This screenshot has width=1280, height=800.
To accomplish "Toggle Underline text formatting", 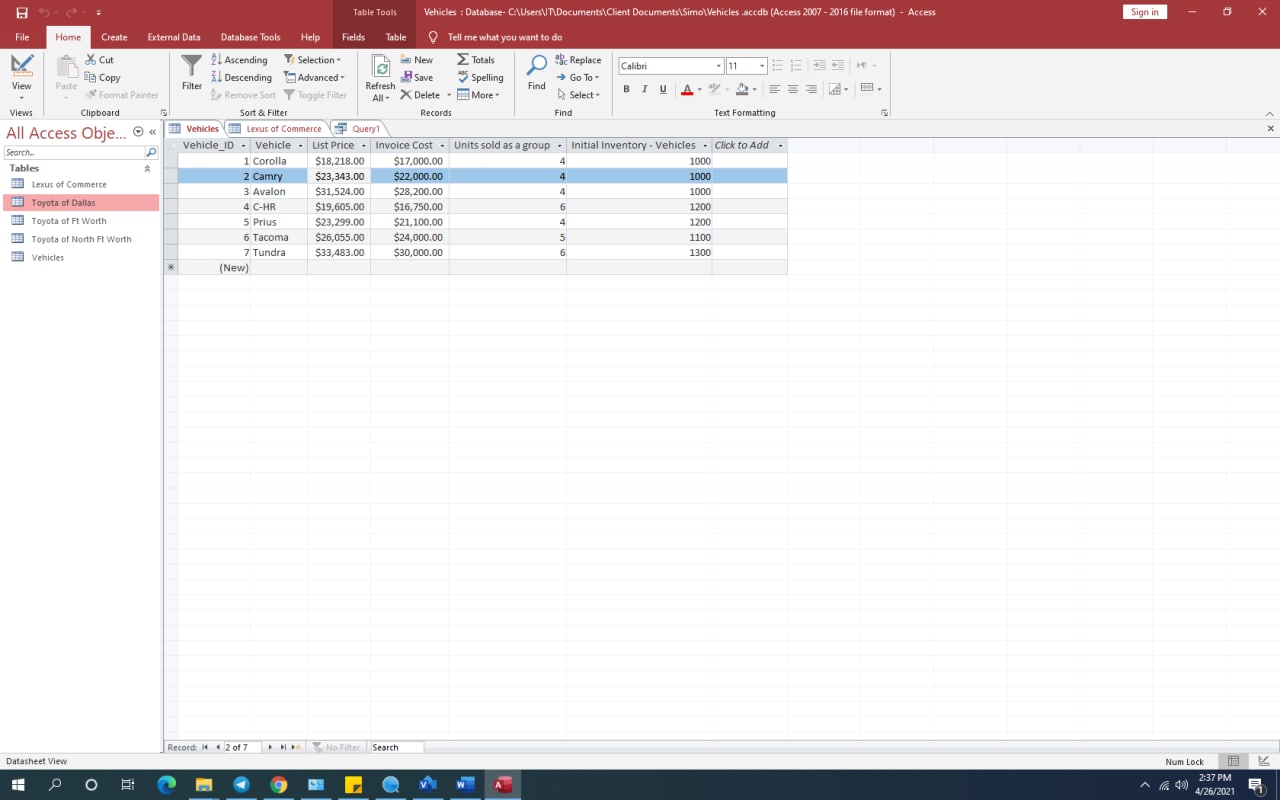I will tap(663, 89).
